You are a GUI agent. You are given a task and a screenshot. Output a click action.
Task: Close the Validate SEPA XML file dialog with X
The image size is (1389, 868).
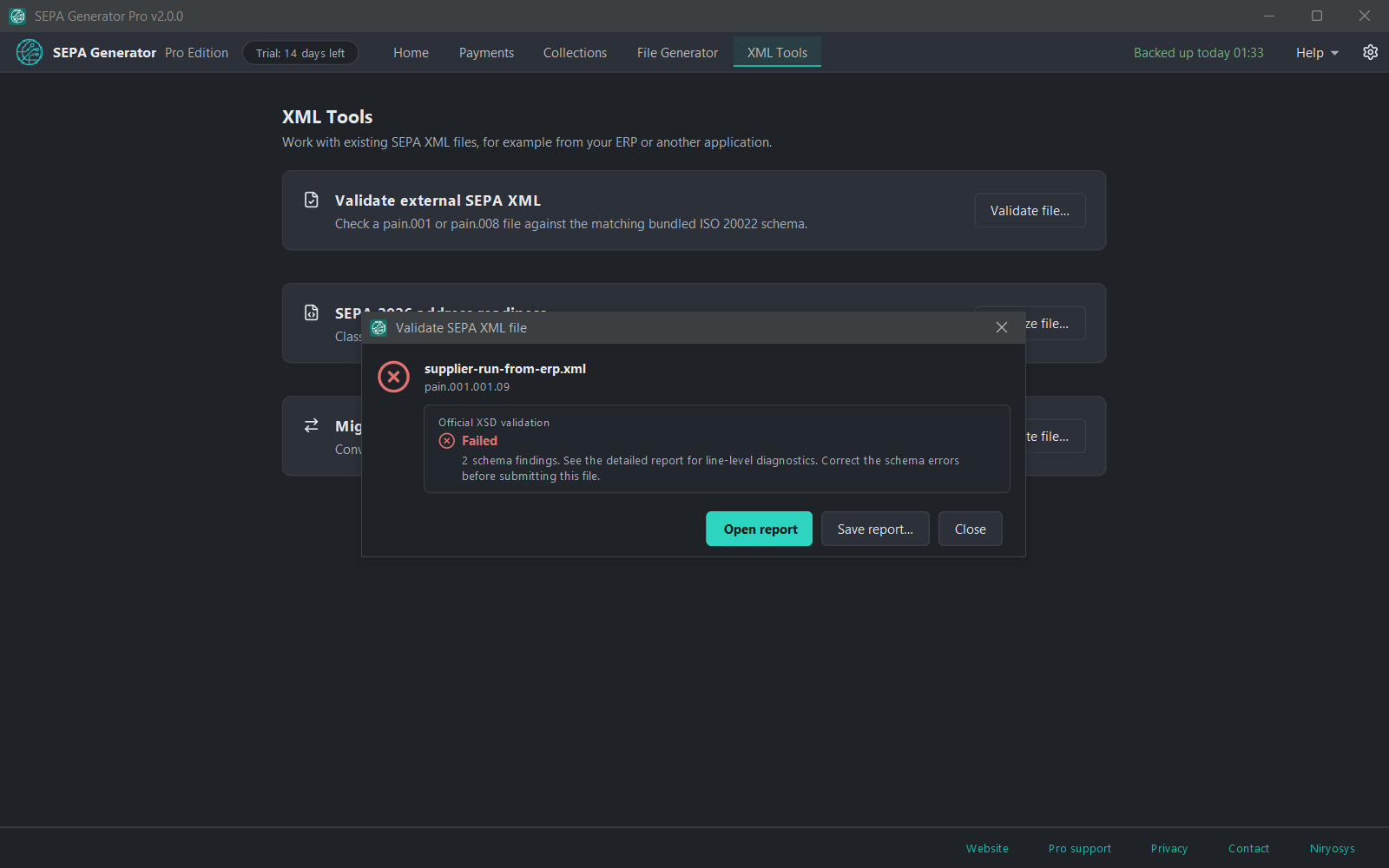tap(1002, 328)
